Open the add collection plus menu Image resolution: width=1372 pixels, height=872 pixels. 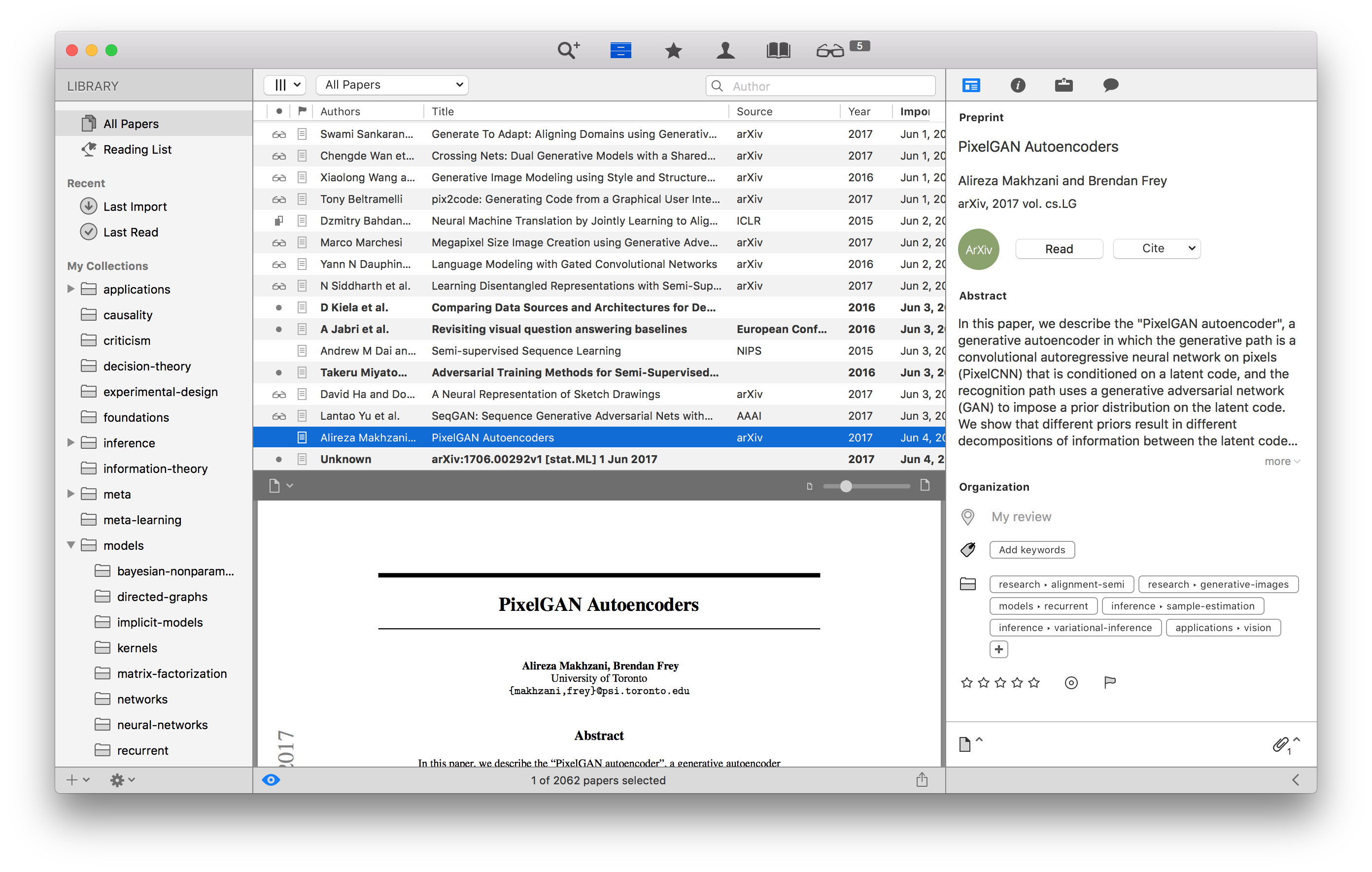(x=77, y=780)
